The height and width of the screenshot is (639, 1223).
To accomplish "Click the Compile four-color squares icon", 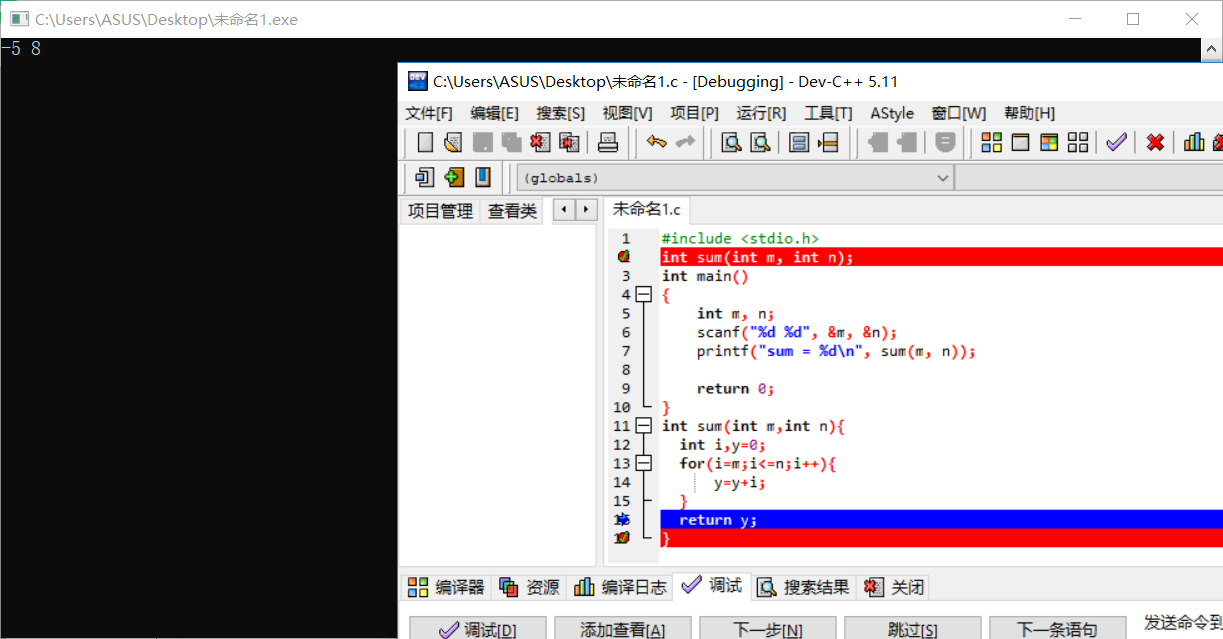I will coord(991,142).
